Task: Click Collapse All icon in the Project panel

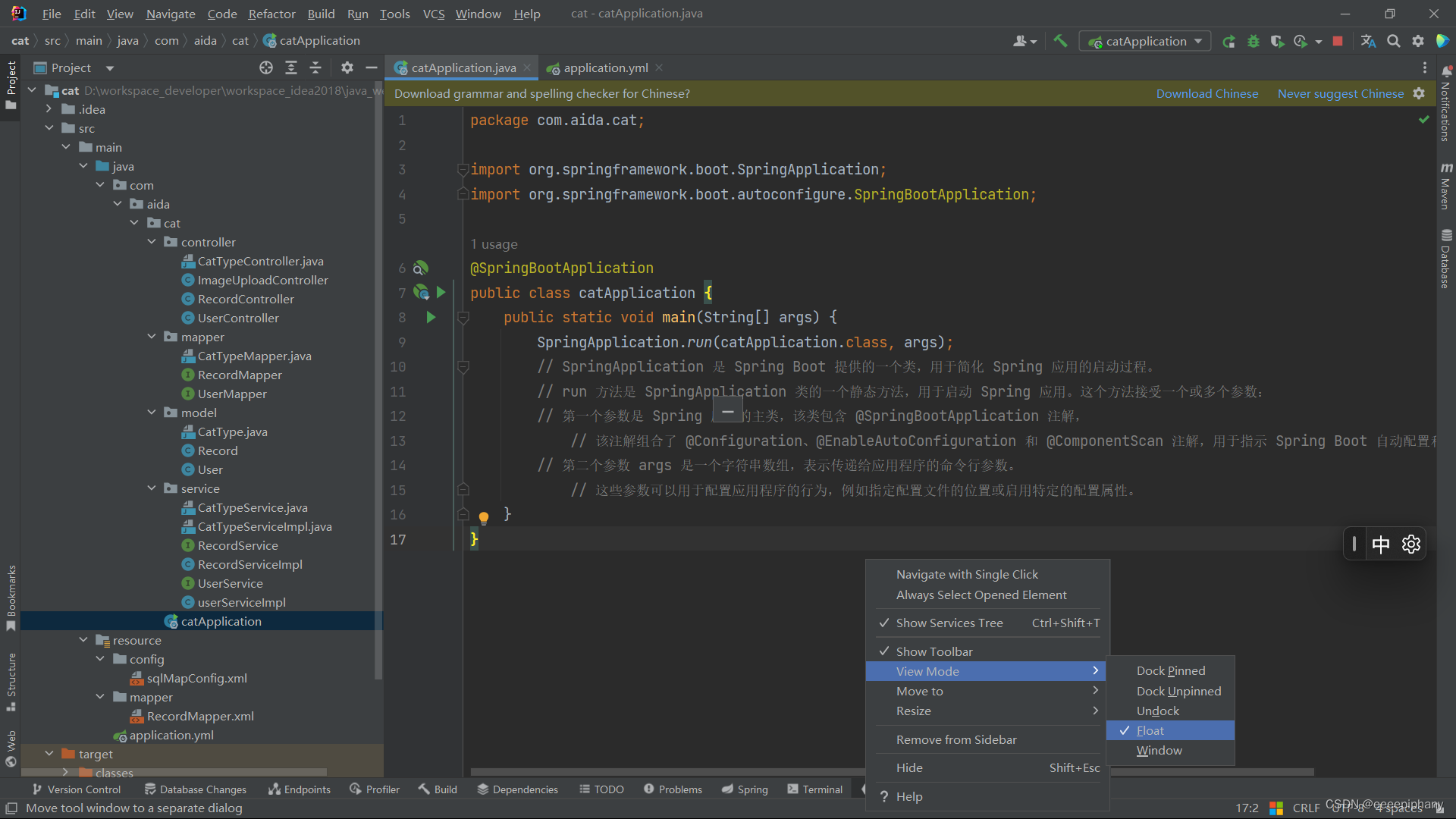Action: coord(315,67)
